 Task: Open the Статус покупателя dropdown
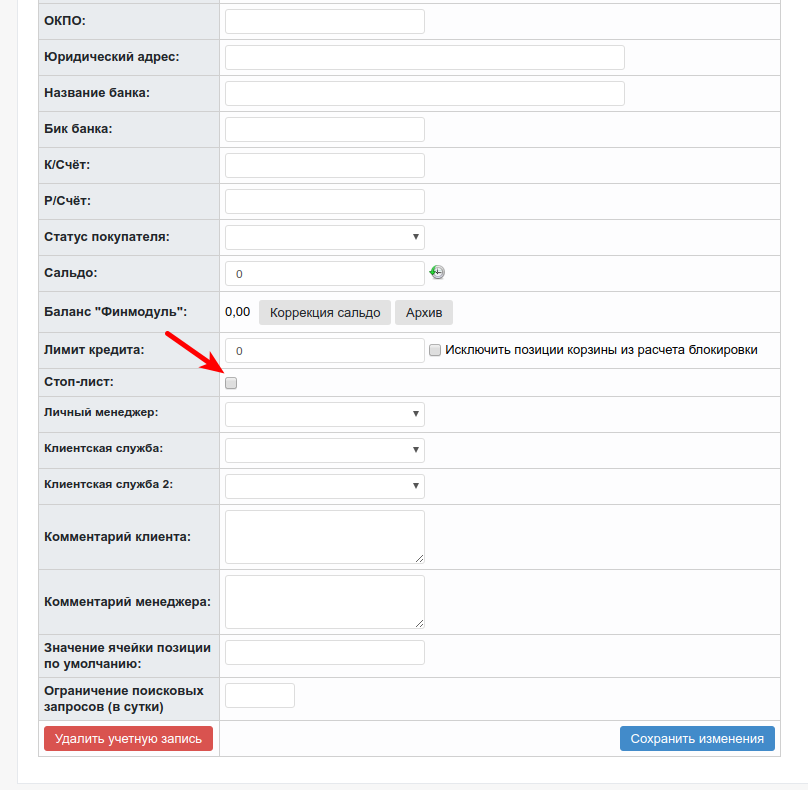point(324,236)
